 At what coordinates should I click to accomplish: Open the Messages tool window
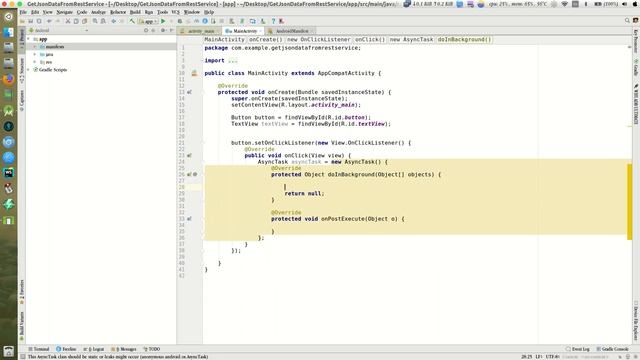(124, 349)
